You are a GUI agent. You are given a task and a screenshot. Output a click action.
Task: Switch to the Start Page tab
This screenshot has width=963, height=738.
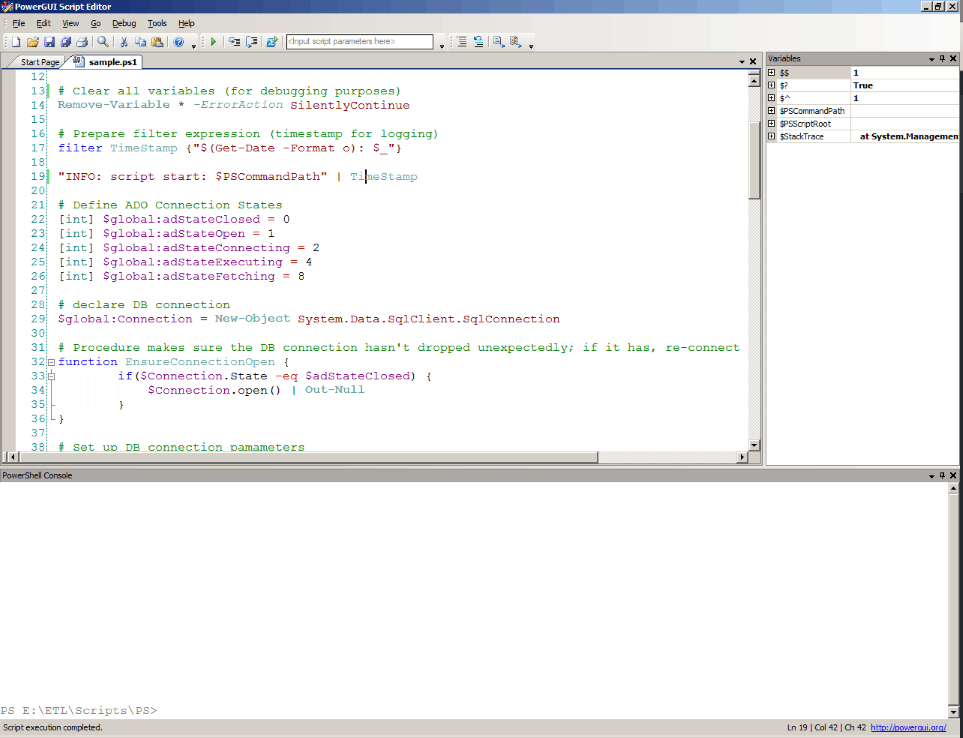(40, 62)
